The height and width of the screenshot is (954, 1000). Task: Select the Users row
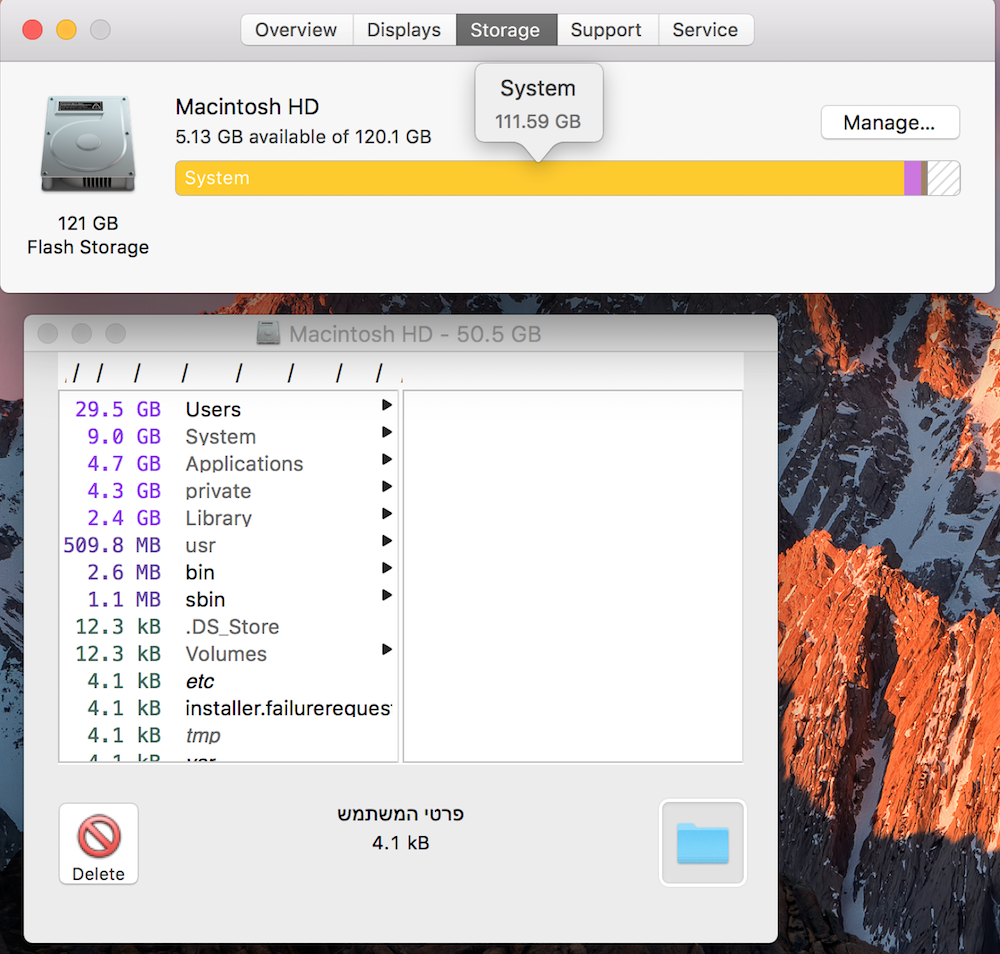(x=228, y=409)
